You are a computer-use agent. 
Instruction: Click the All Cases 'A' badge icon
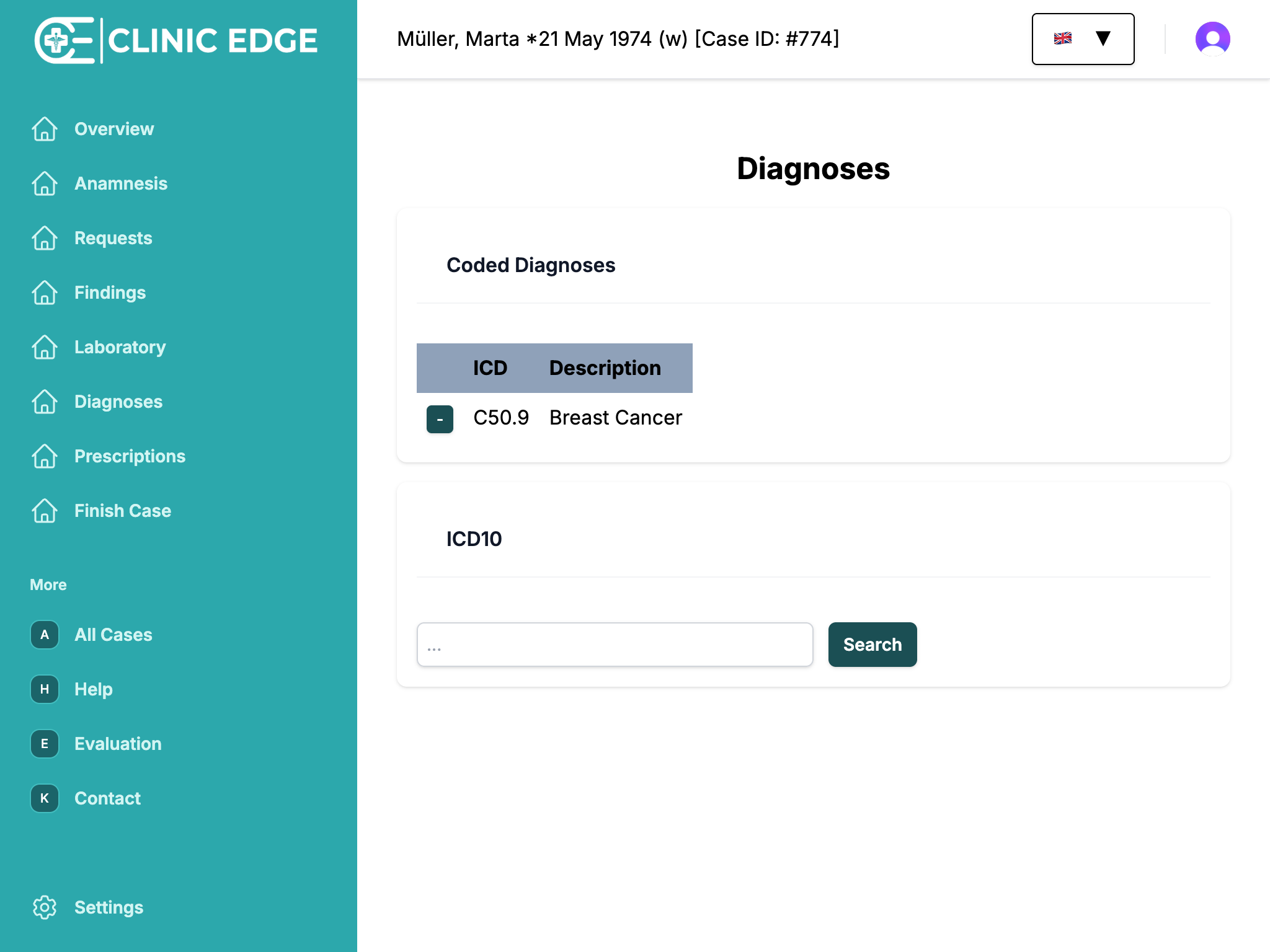(x=45, y=635)
